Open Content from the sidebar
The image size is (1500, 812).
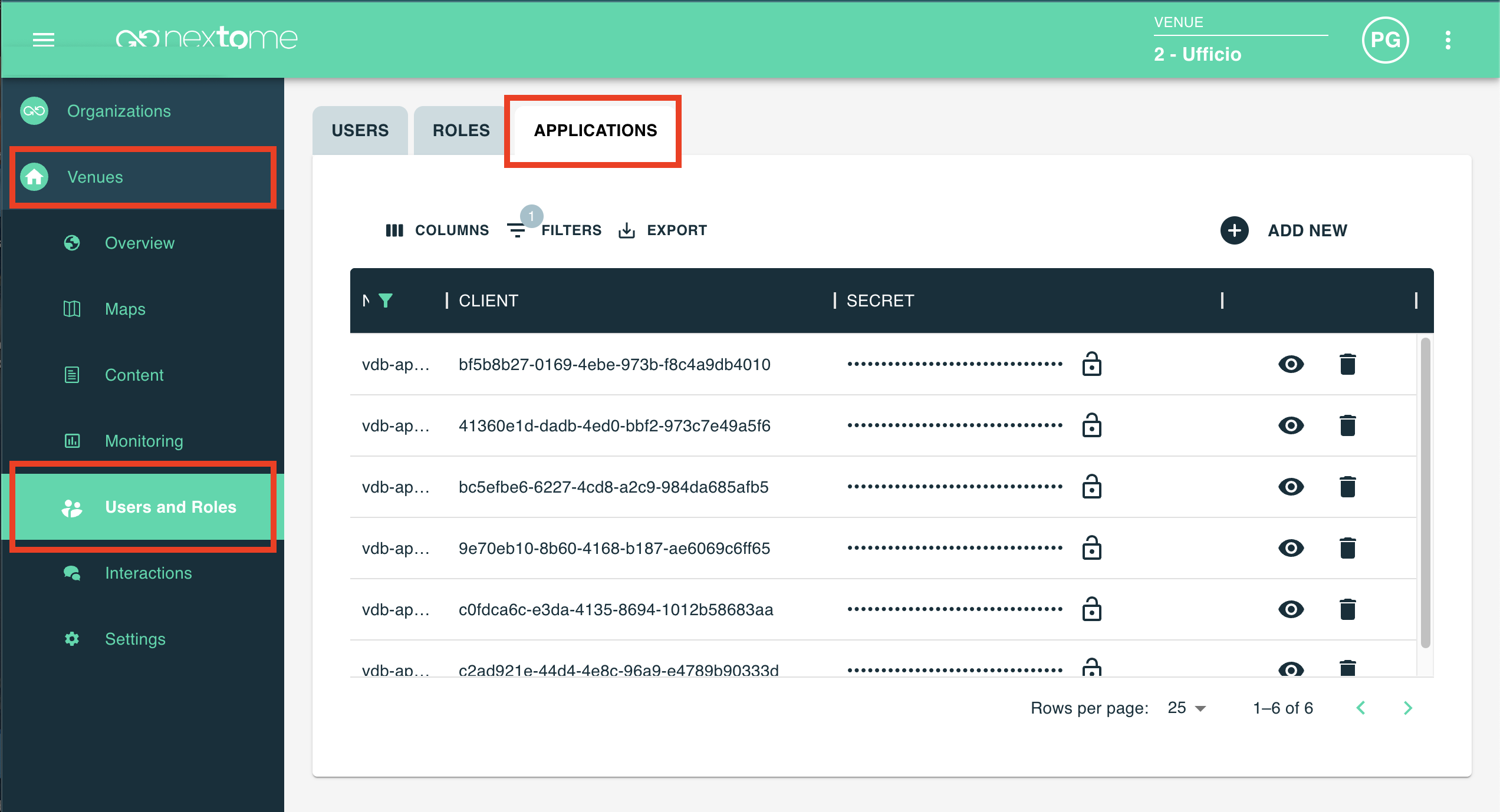point(134,375)
